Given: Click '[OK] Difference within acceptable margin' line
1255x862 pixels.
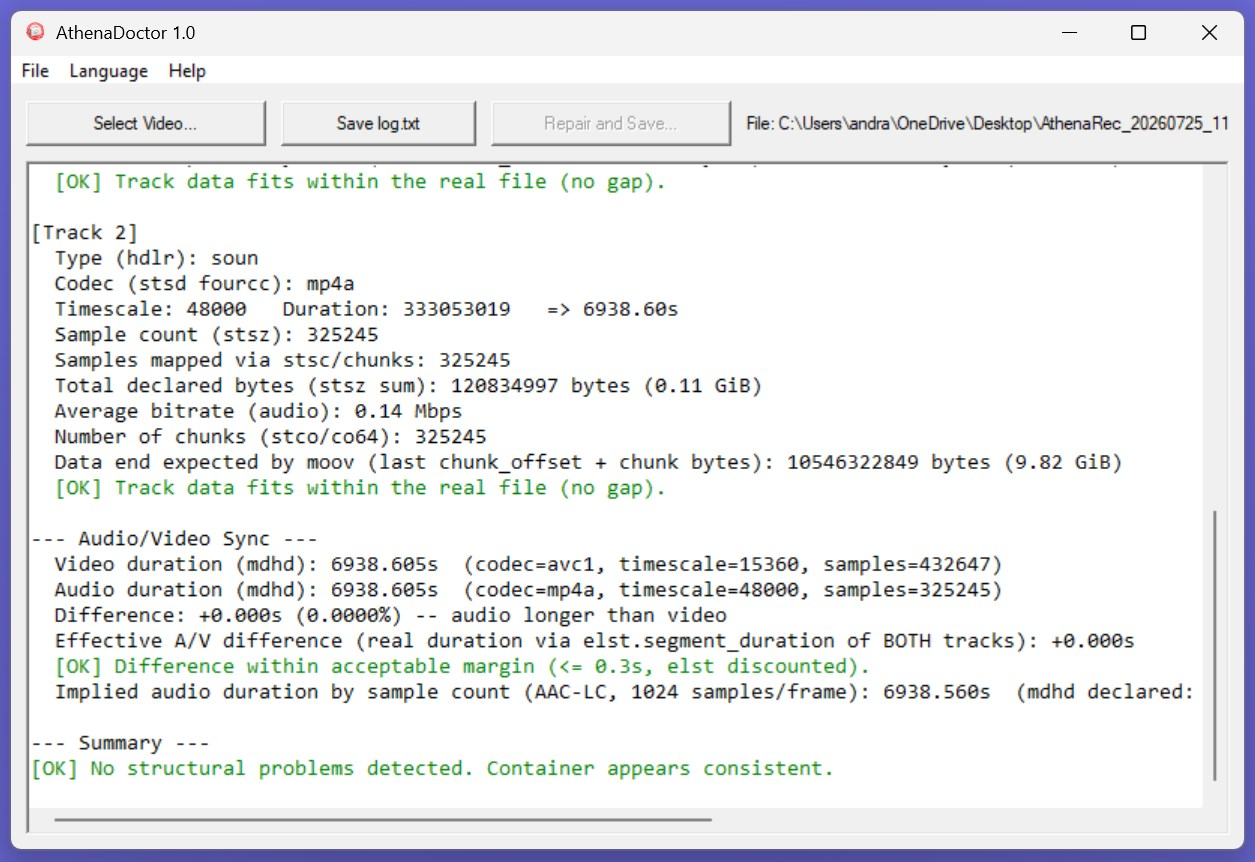Looking at the screenshot, I should 462,666.
